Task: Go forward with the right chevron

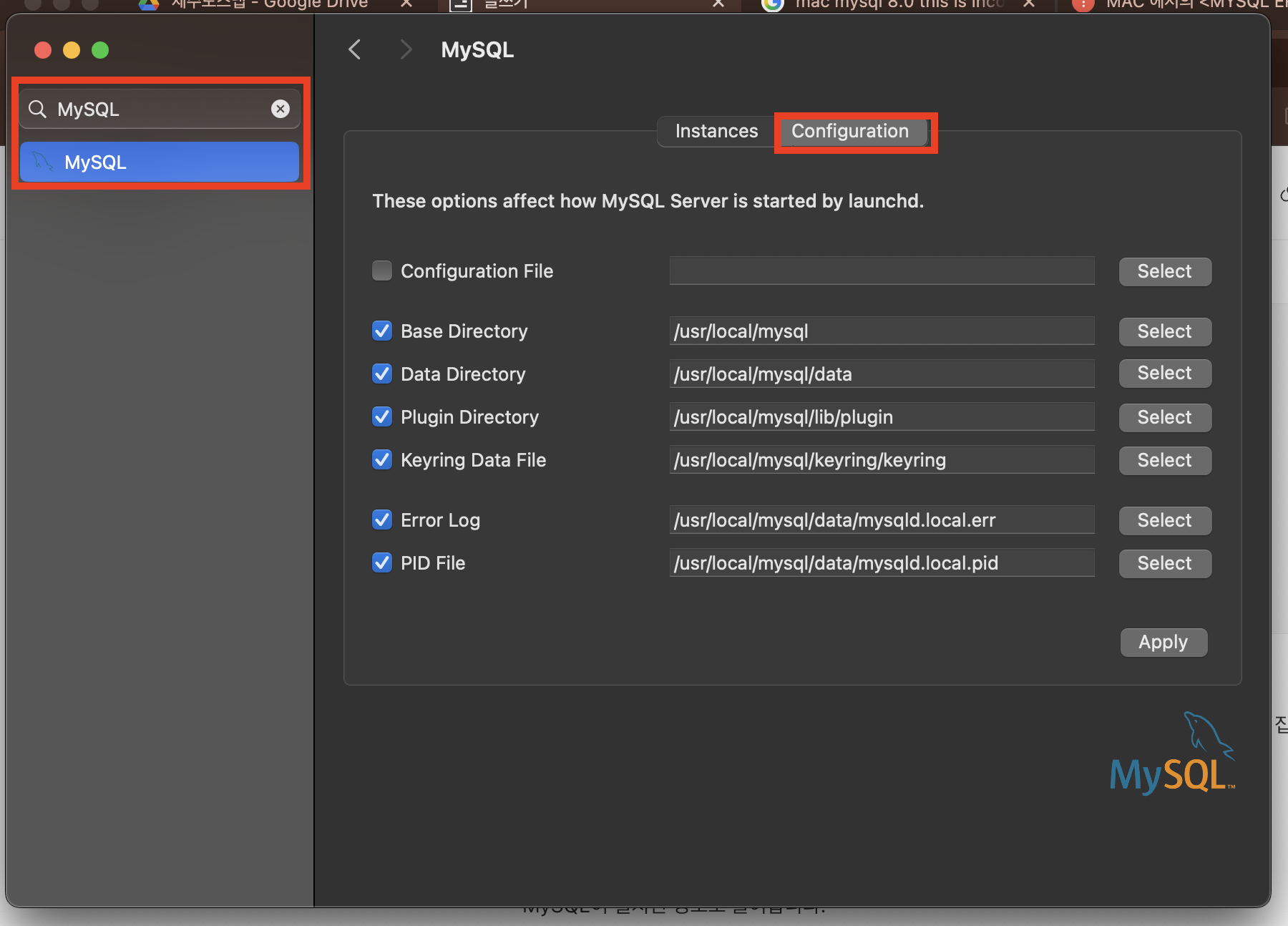Action: pyautogui.click(x=406, y=49)
